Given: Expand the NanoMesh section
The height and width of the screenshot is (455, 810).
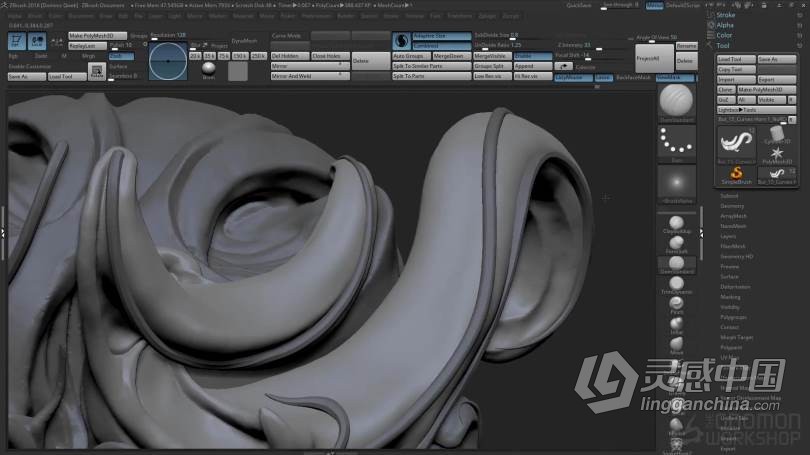Looking at the screenshot, I should 733,226.
